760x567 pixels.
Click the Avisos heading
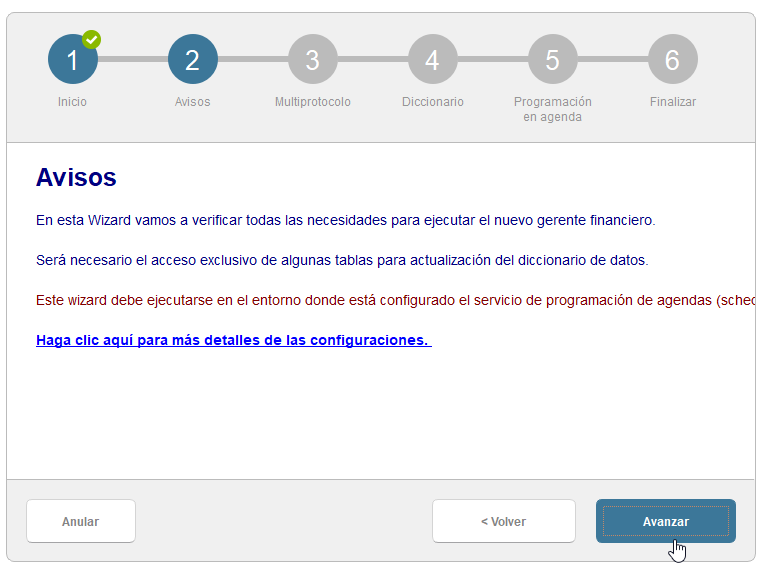tap(76, 177)
